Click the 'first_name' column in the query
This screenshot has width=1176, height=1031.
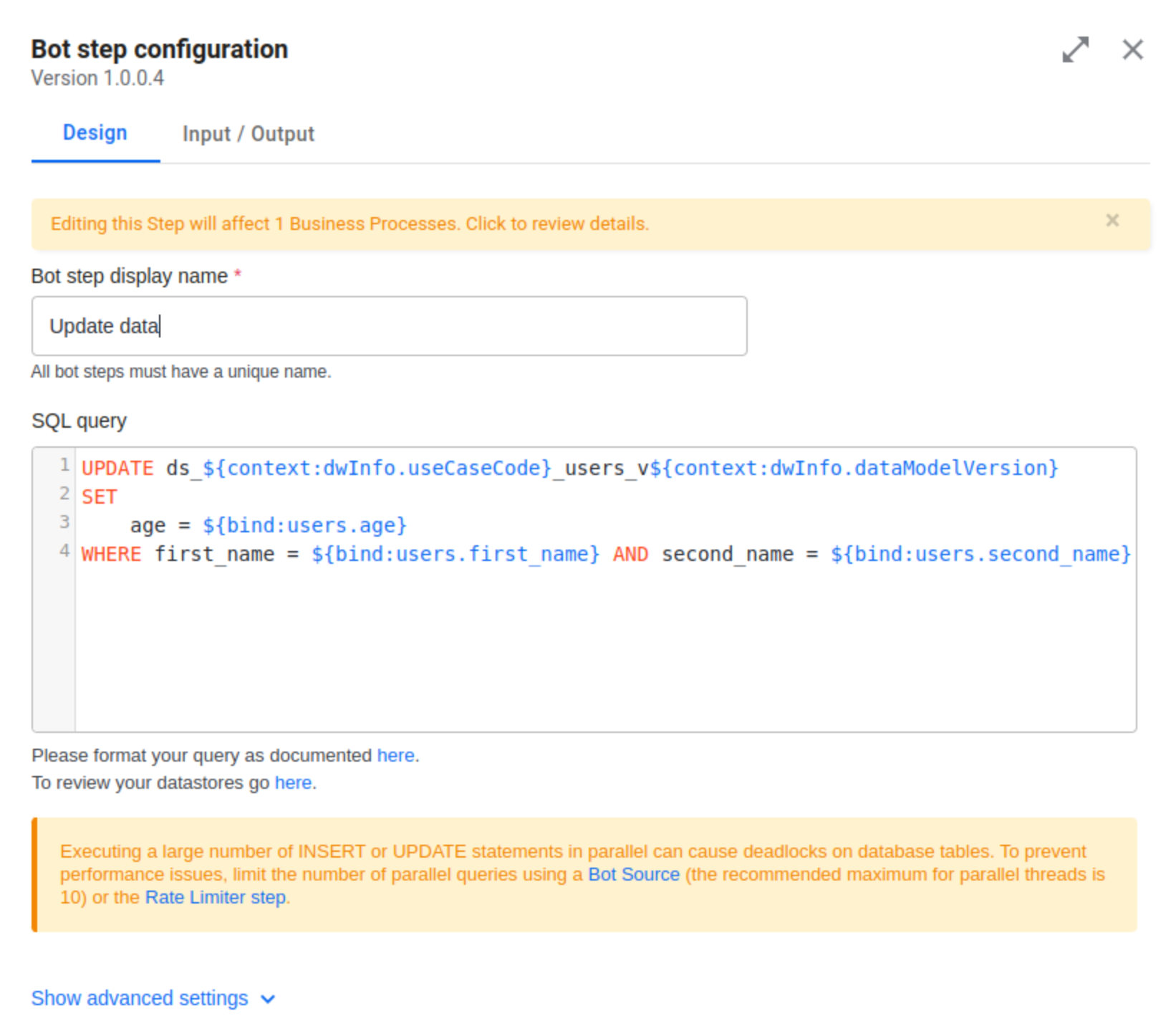[215, 554]
